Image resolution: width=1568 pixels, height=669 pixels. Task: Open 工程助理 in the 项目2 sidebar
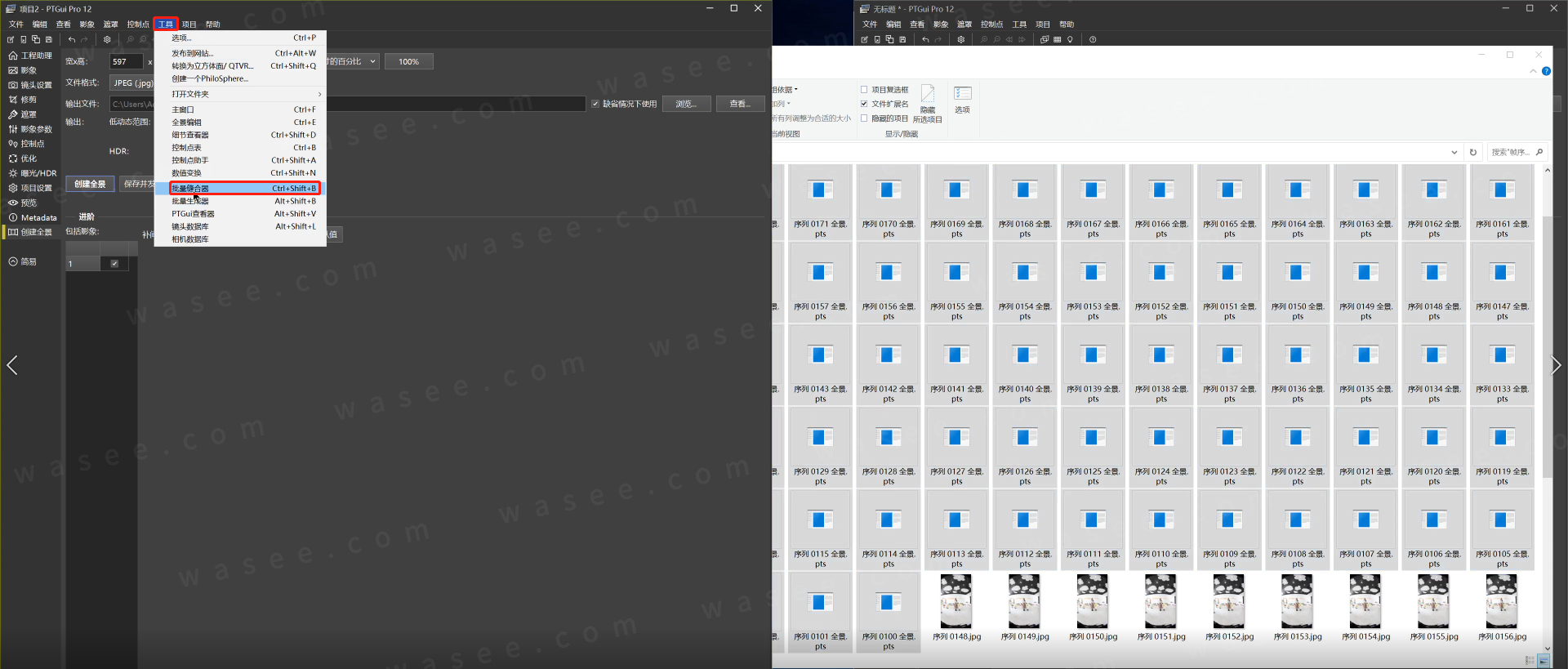(x=30, y=56)
